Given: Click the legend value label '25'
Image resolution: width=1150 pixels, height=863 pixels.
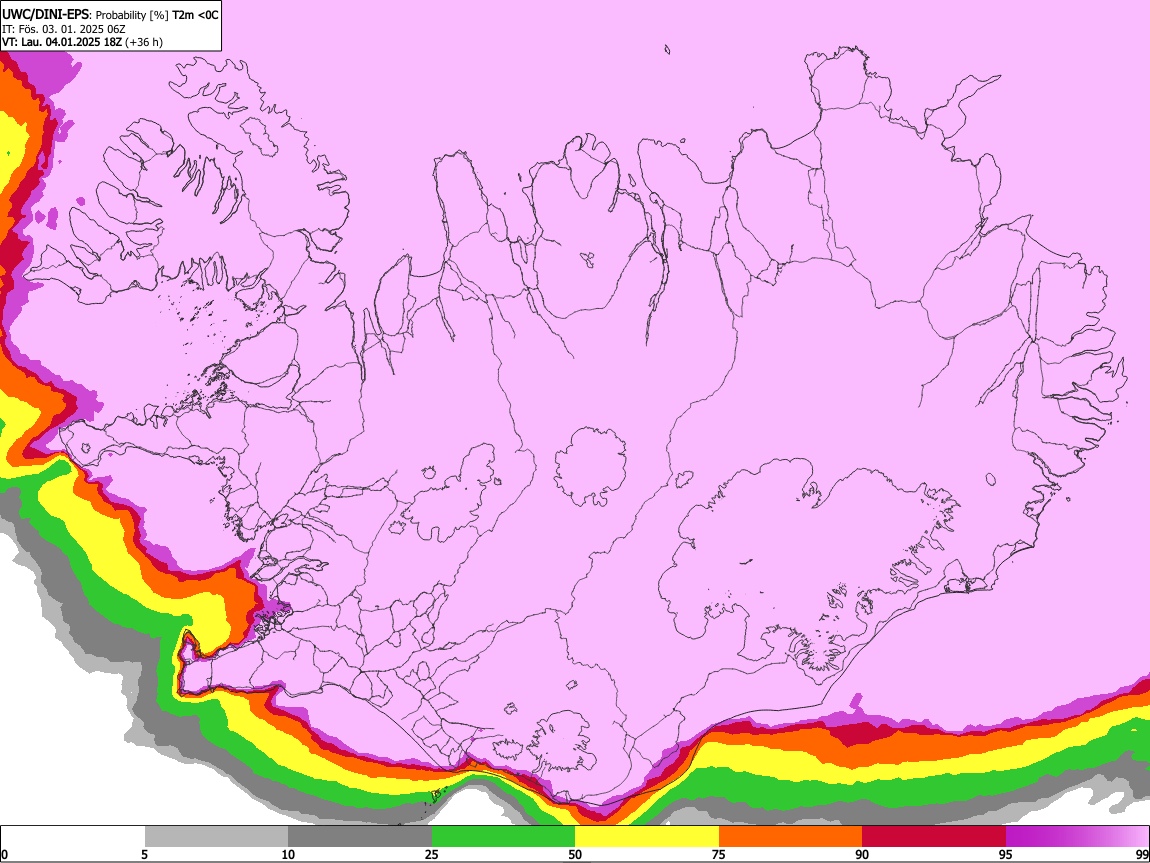Looking at the screenshot, I should 432,855.
